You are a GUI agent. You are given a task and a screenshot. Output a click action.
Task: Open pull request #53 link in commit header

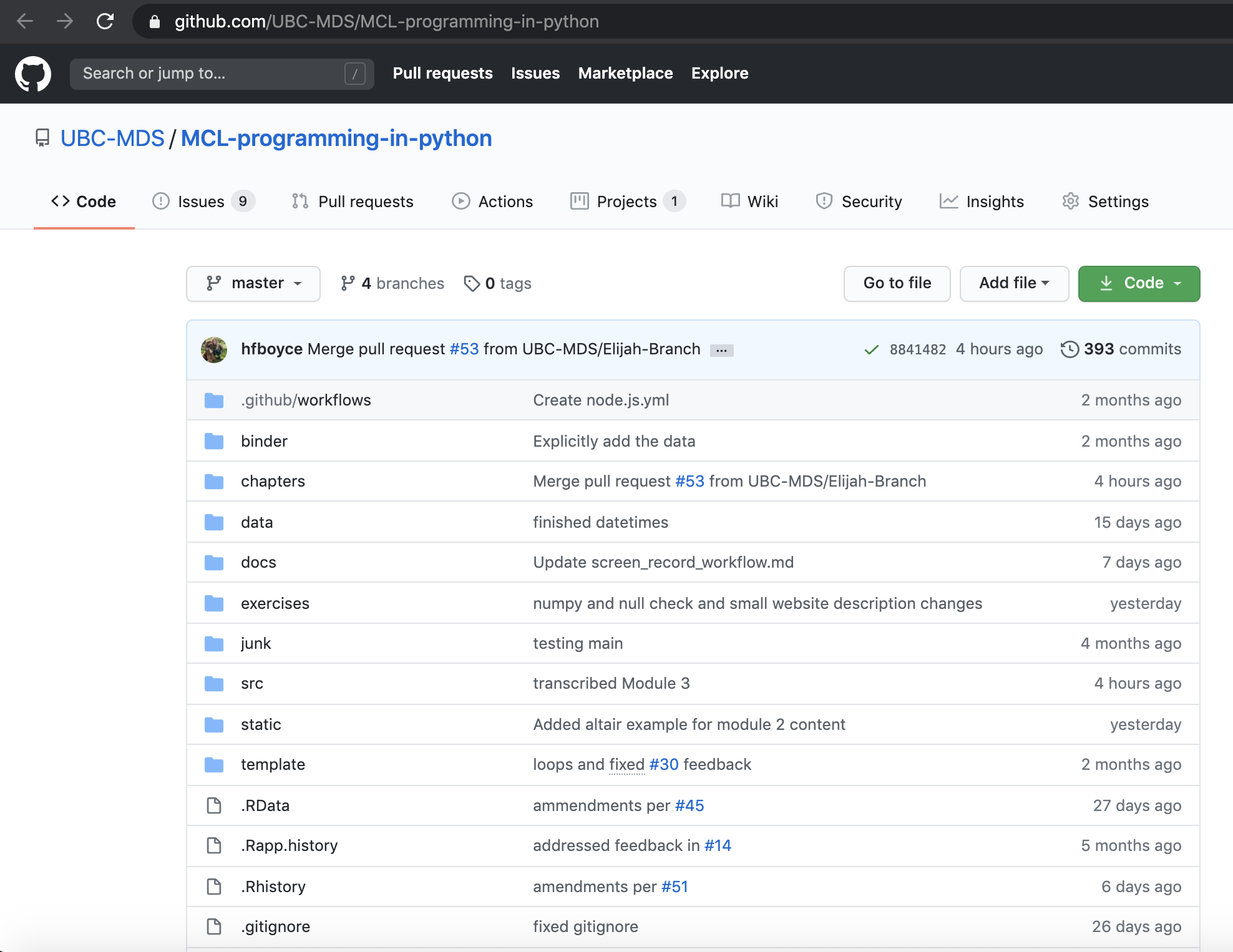tap(464, 349)
